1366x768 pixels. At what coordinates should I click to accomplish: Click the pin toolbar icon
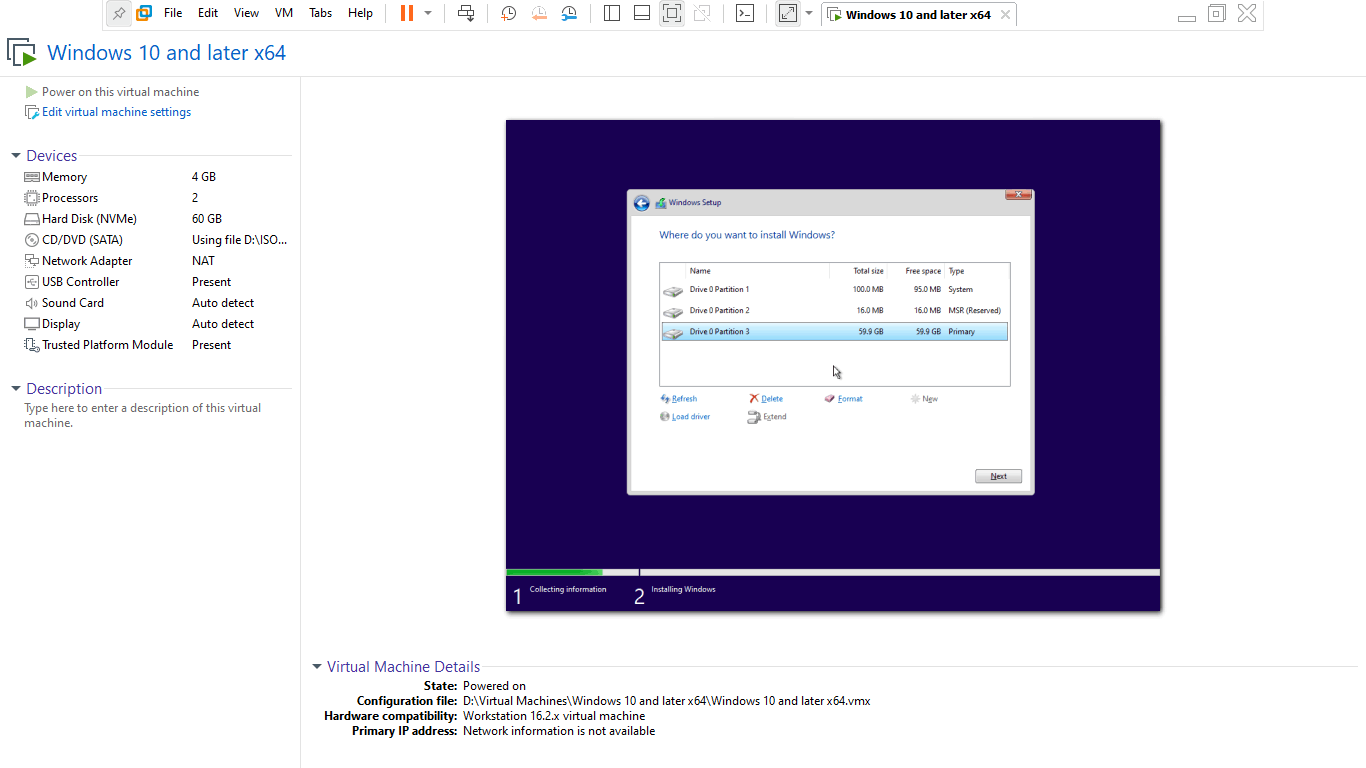pos(119,14)
